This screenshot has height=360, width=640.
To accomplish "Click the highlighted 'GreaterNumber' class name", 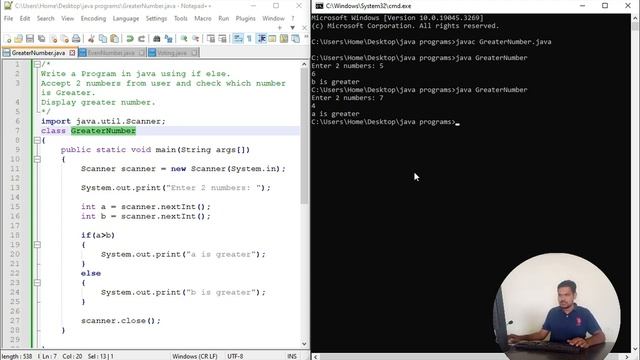I will [103, 131].
